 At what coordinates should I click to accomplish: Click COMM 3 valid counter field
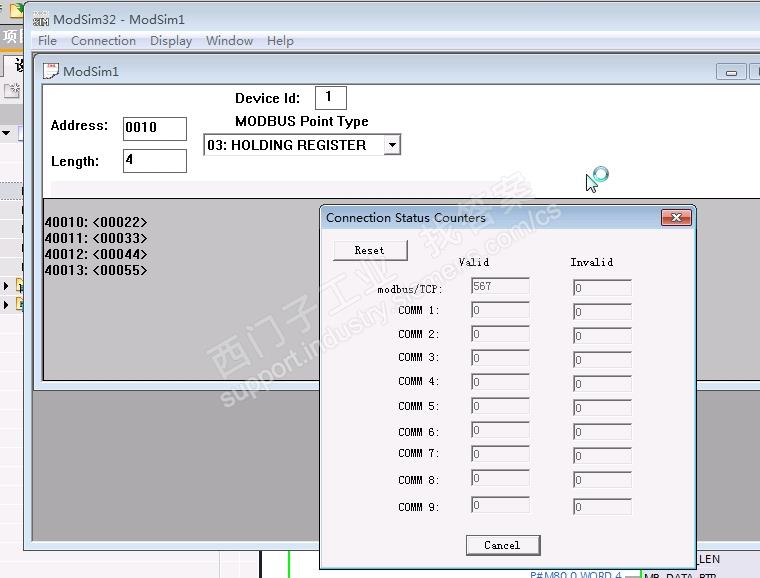(x=500, y=358)
